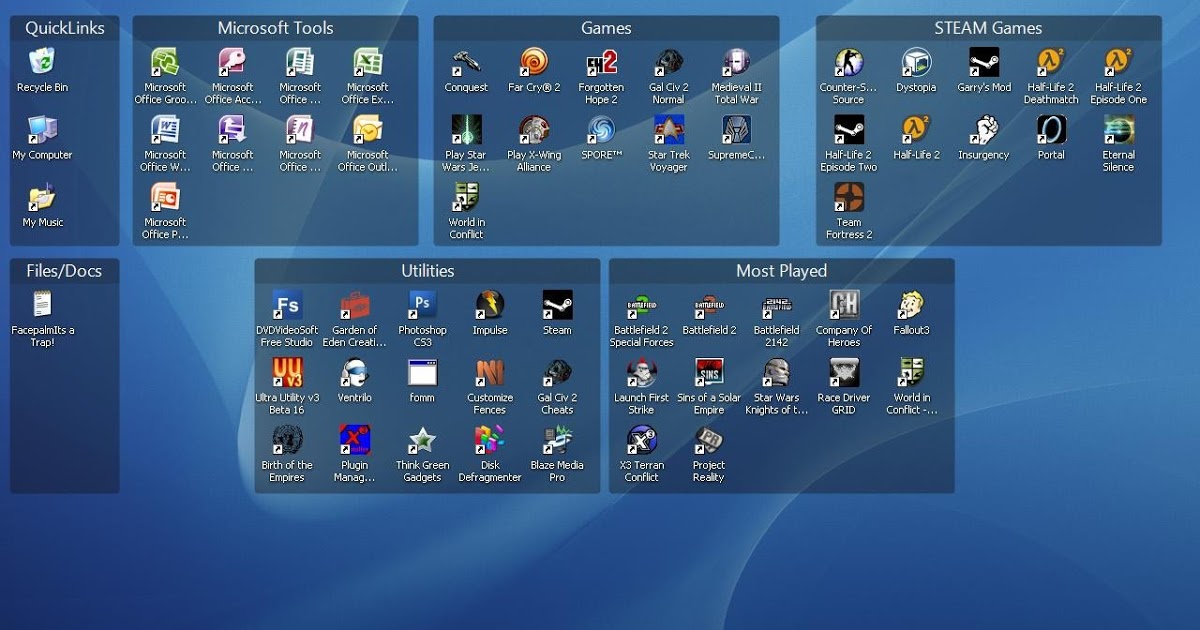Select the fomm icon
This screenshot has height=630, width=1200.
point(422,372)
